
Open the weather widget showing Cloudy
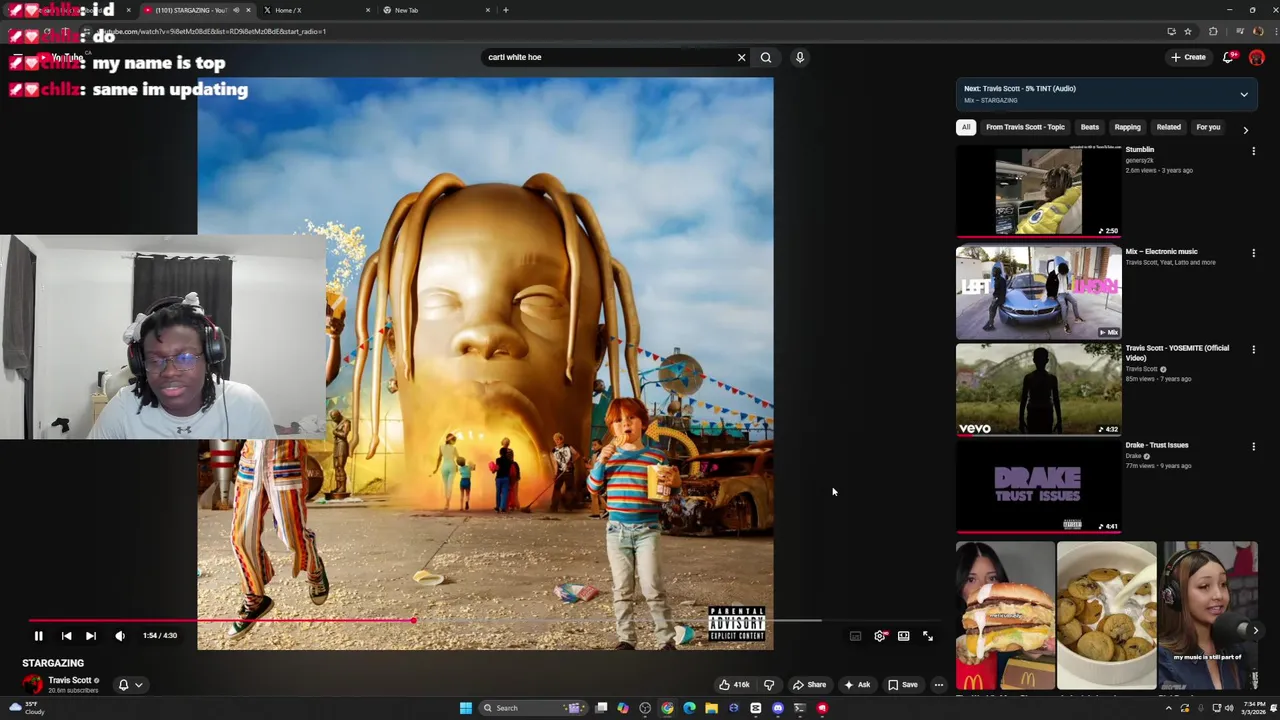28,708
